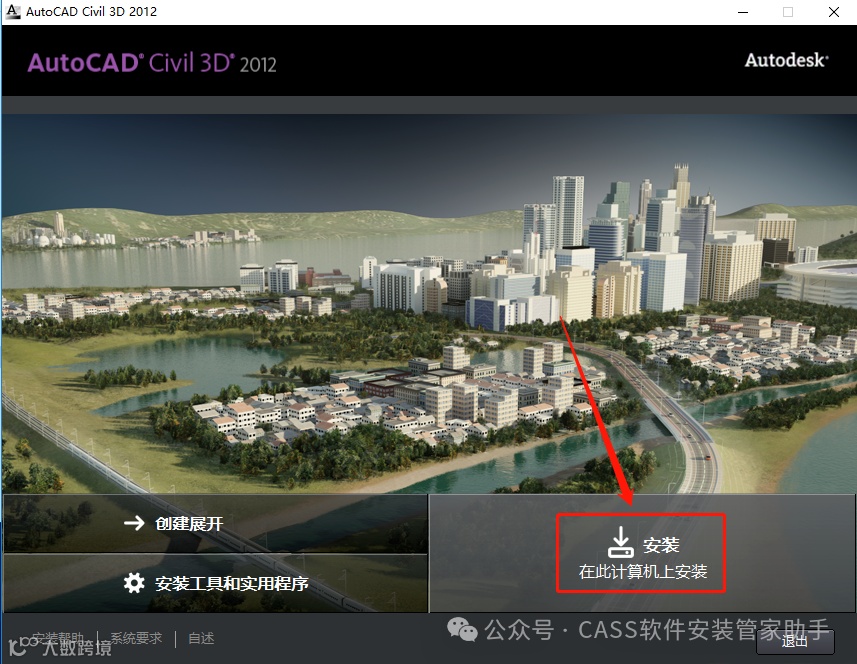Viewport: 857px width, 664px height.
Task: Click the window title text AutoCAD Civil 3D 2012
Action: 91,11
